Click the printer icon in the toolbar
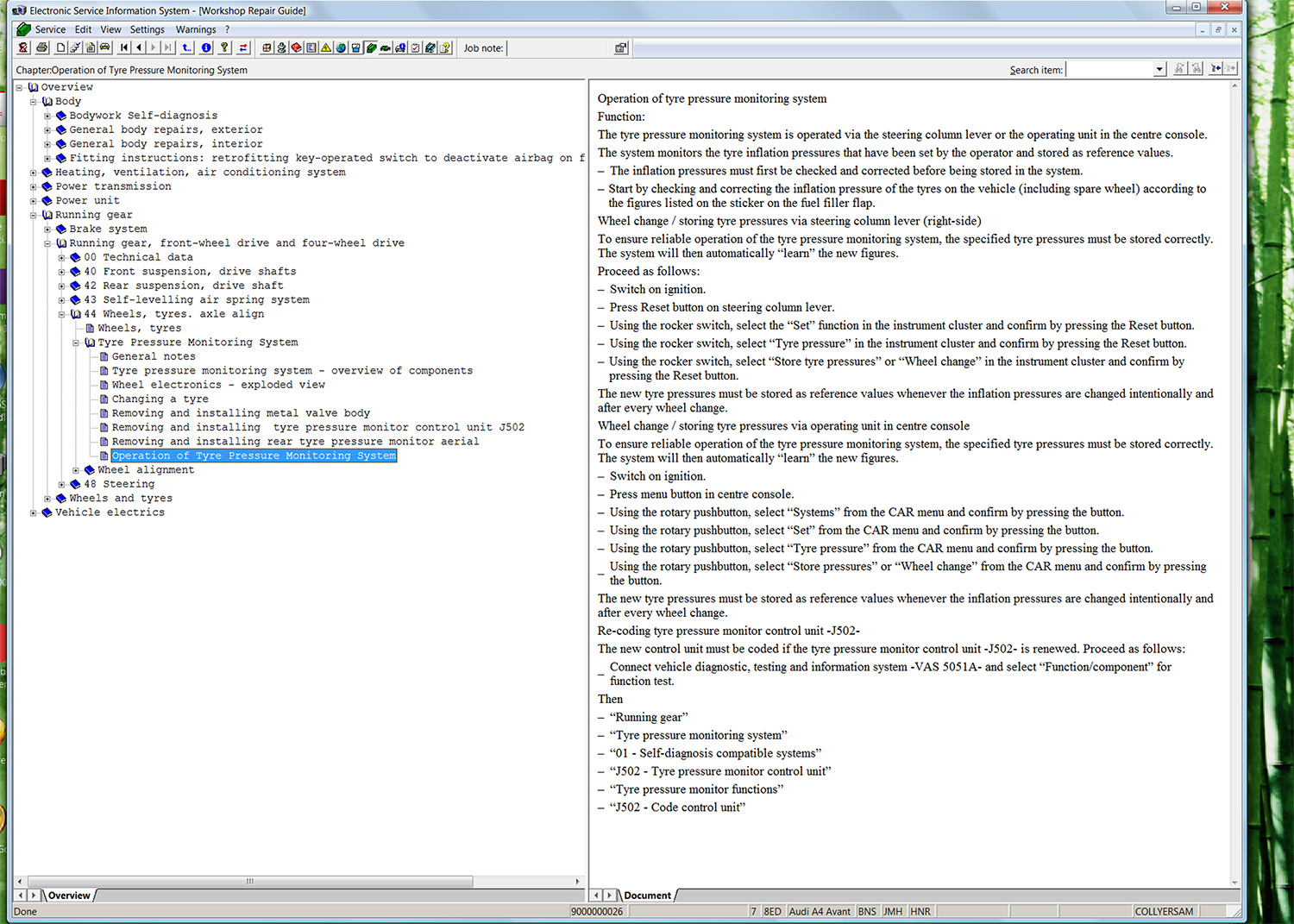Screen dimensions: 1294x924 pyautogui.click(x=41, y=48)
